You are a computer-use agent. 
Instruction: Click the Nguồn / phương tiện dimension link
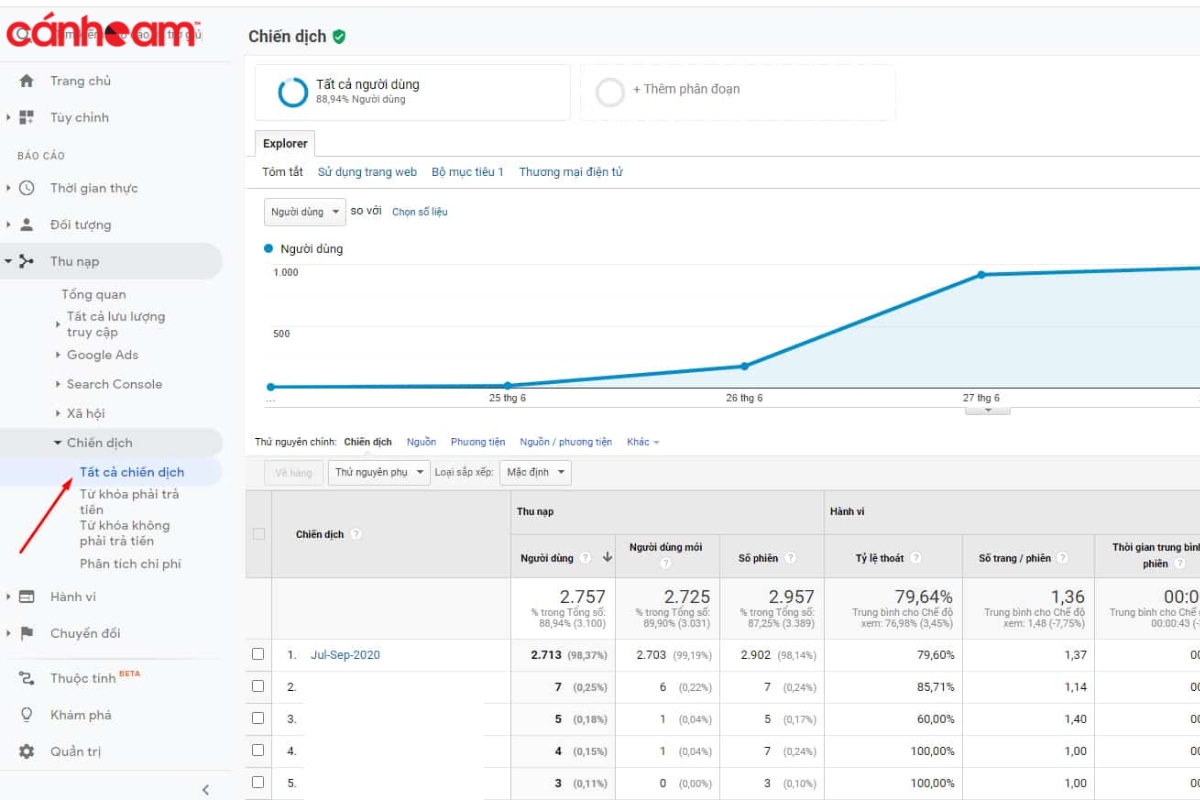(566, 442)
